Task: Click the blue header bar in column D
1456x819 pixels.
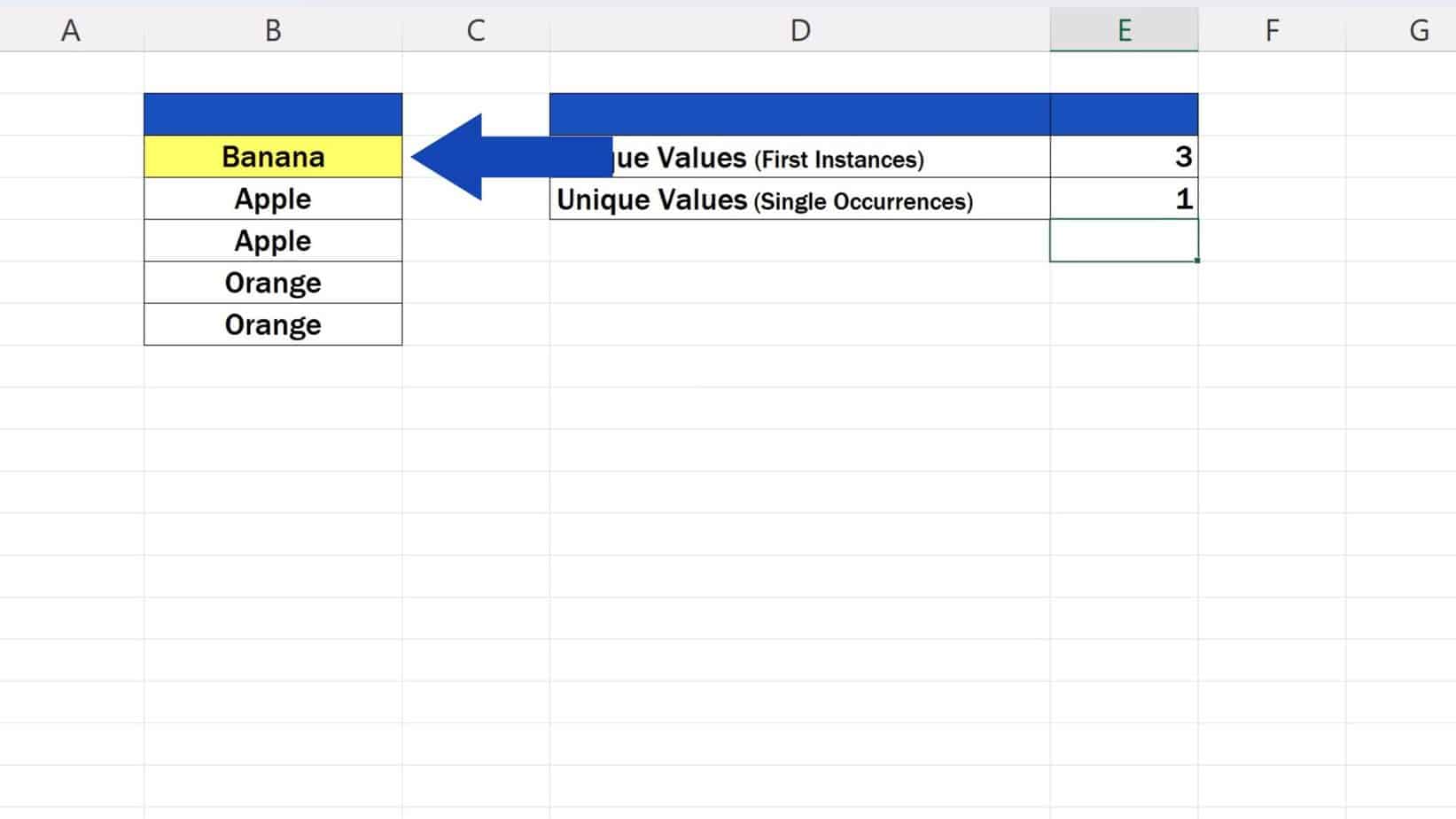Action: tap(798, 113)
